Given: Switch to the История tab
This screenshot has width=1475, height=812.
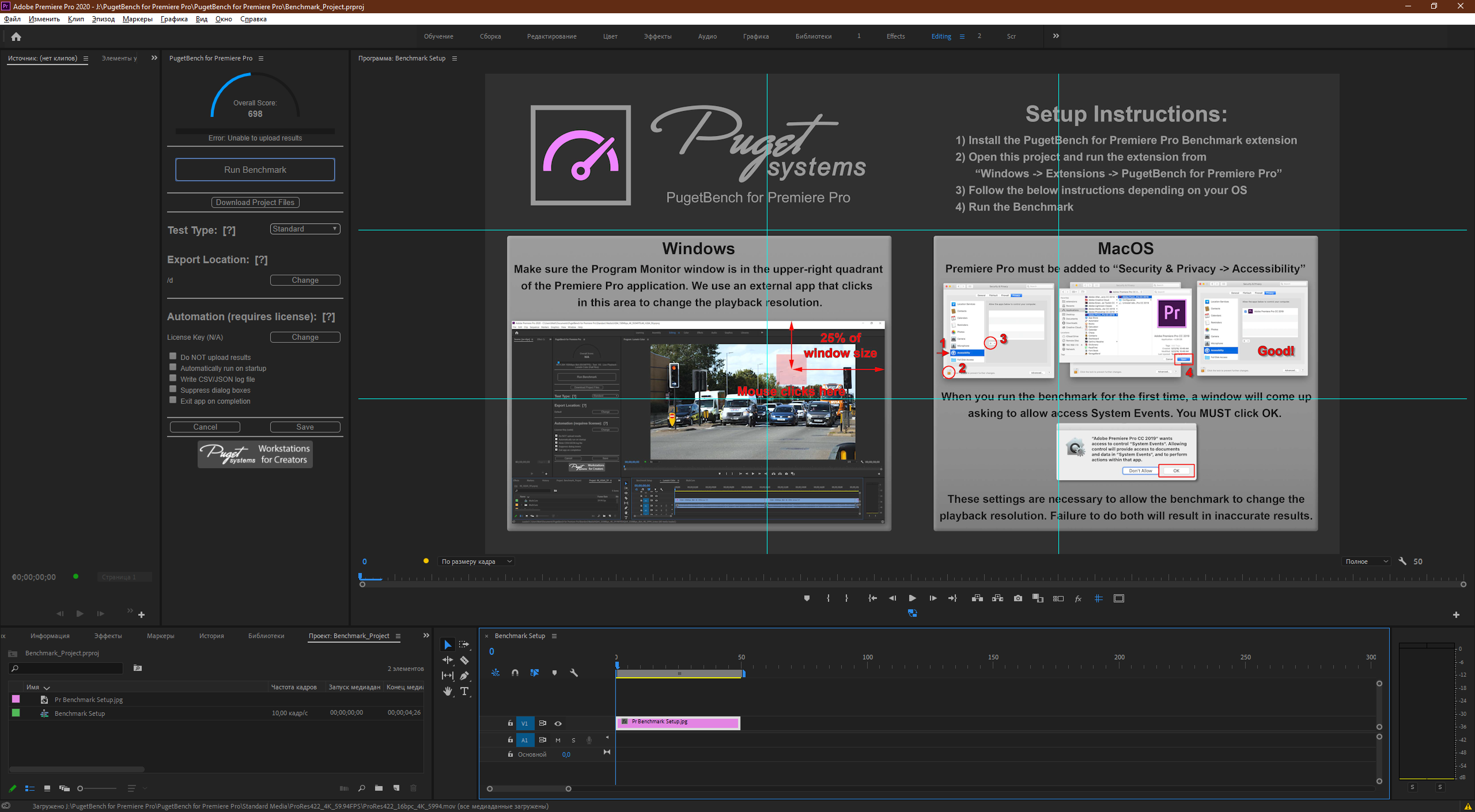Looking at the screenshot, I should pos(211,636).
